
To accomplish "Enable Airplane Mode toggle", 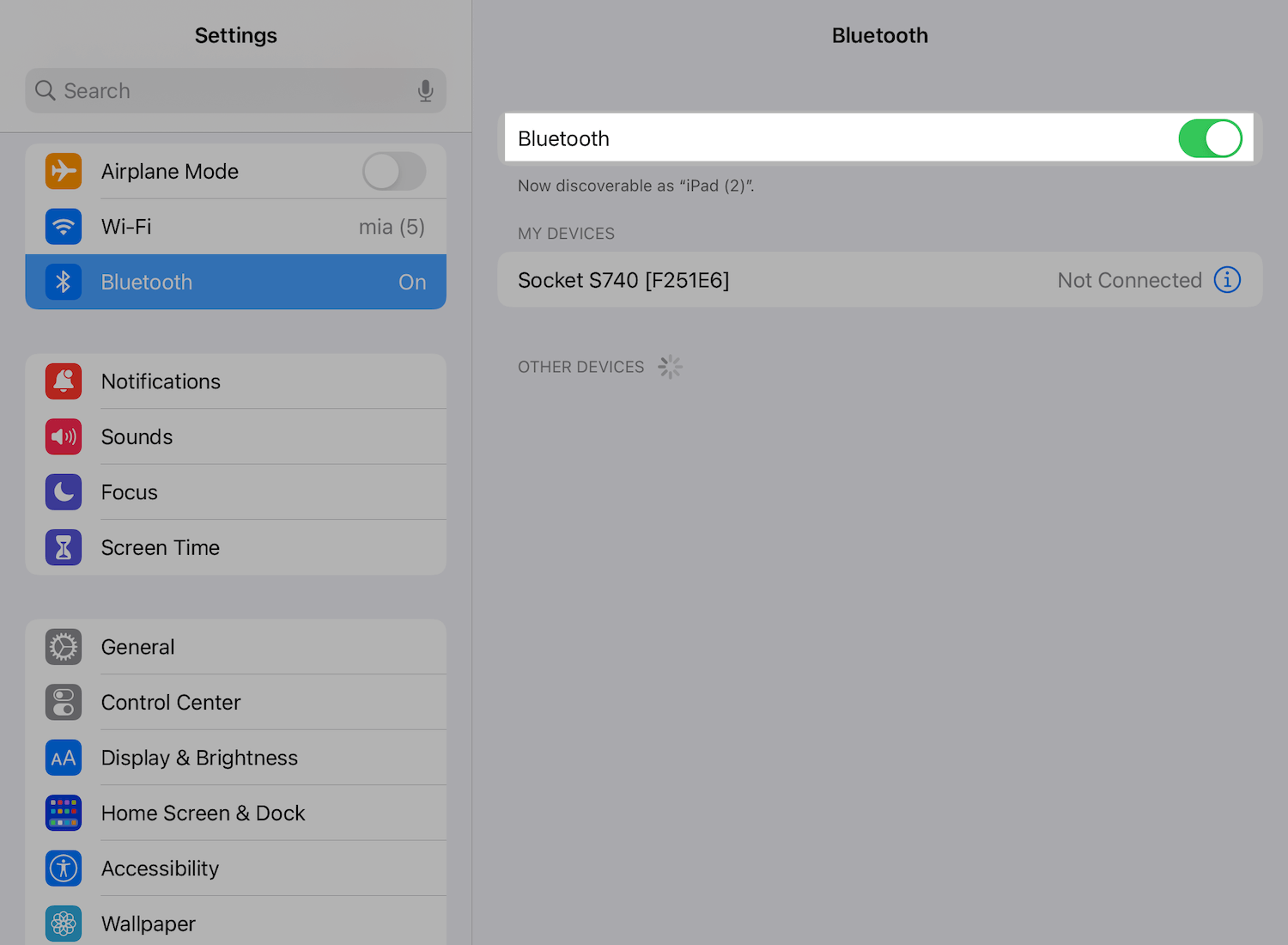I will pos(394,172).
